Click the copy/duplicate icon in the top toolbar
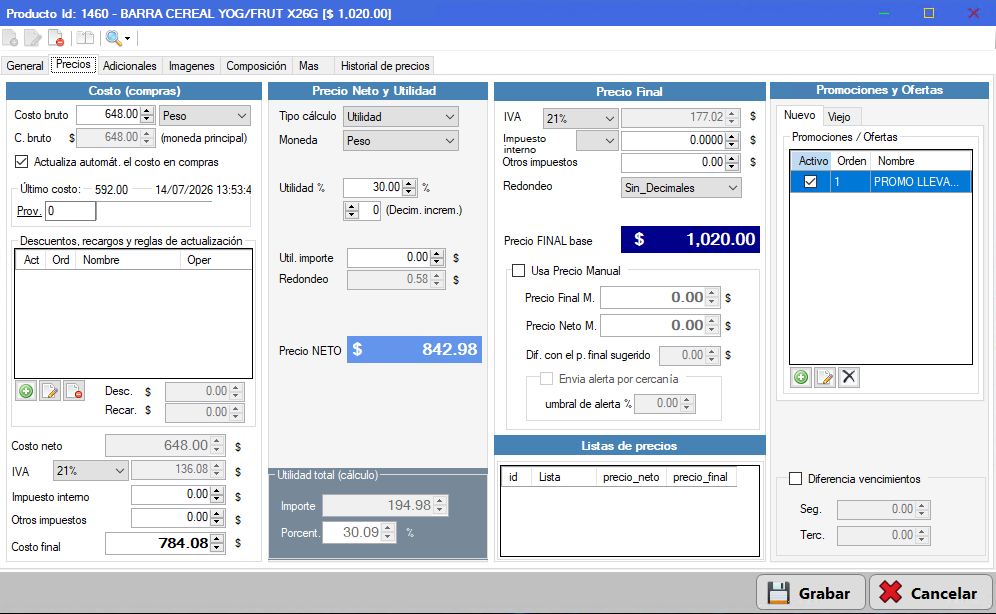This screenshot has width=996, height=614. point(85,39)
